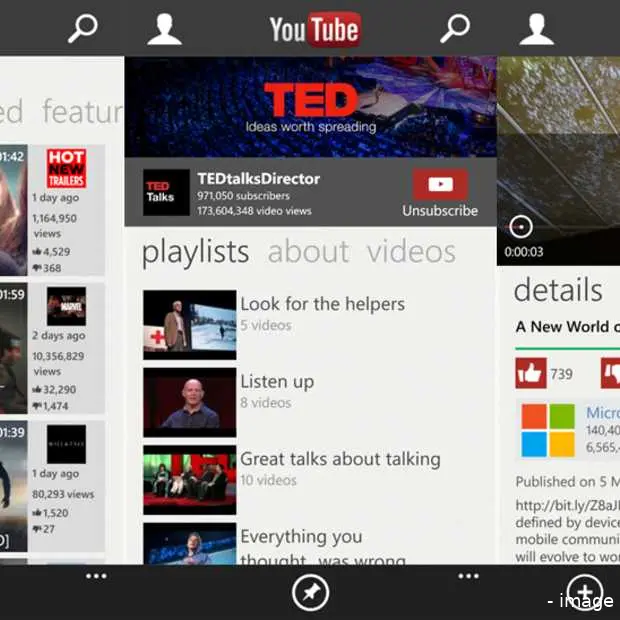Image resolution: width=620 pixels, height=620 pixels.
Task: Open the Marvel channel icon
Action: click(x=66, y=306)
